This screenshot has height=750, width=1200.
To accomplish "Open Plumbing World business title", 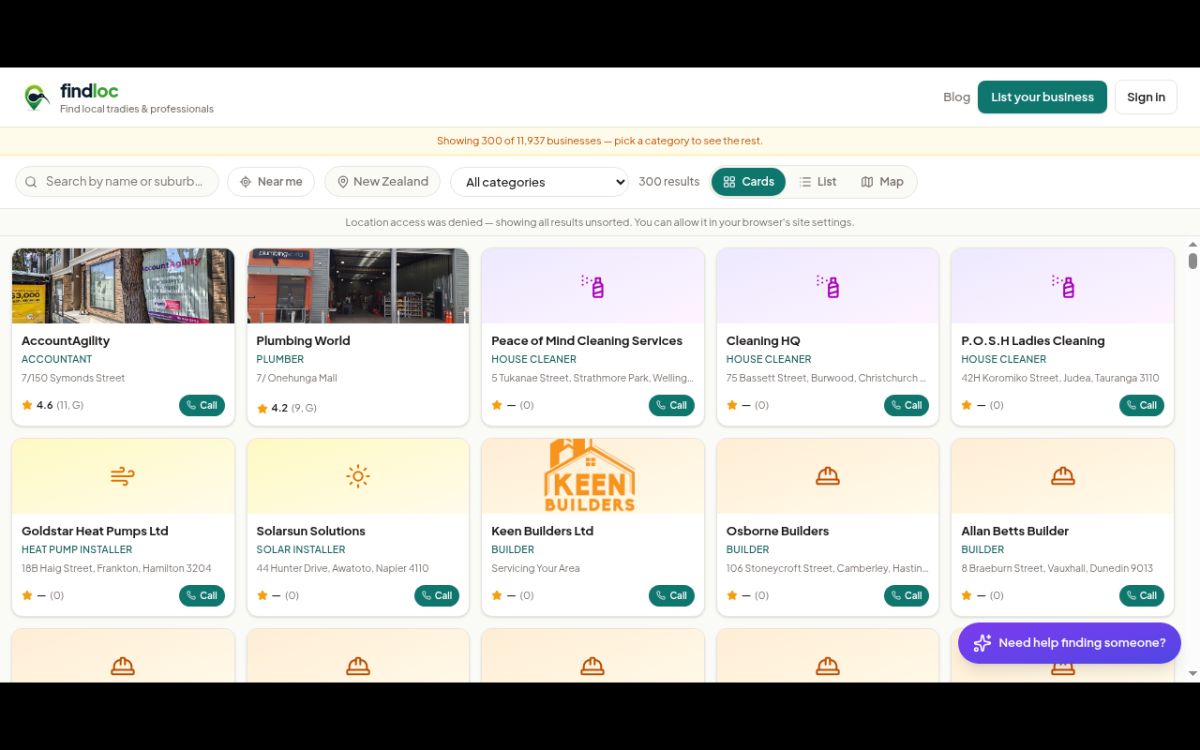I will [x=303, y=341].
